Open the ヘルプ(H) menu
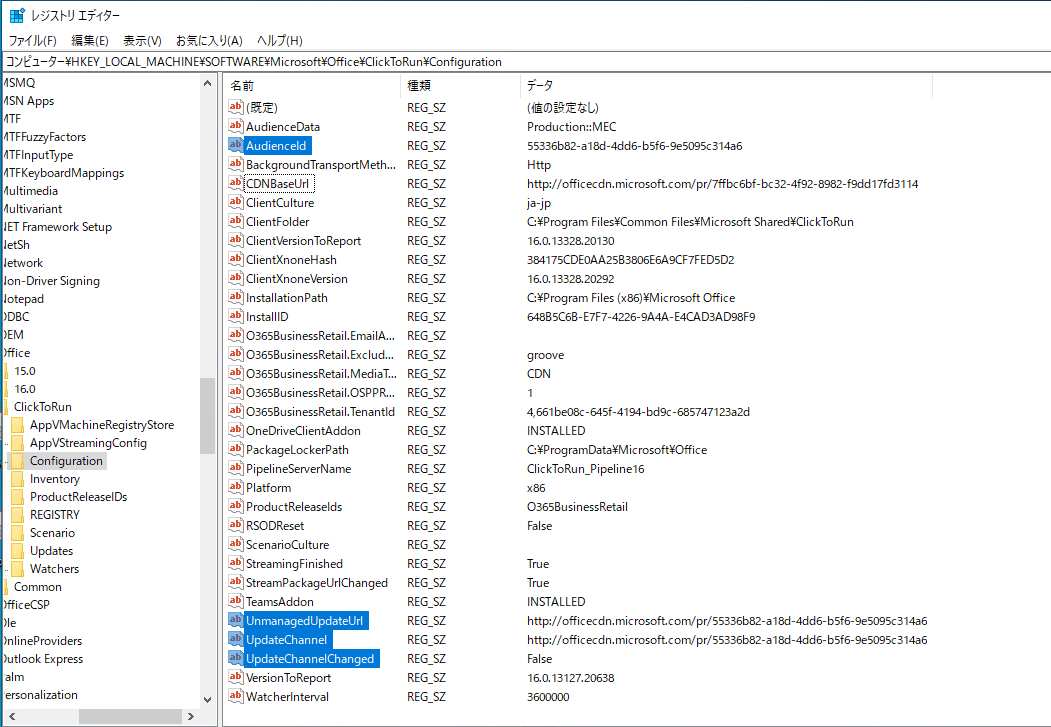 [280, 41]
